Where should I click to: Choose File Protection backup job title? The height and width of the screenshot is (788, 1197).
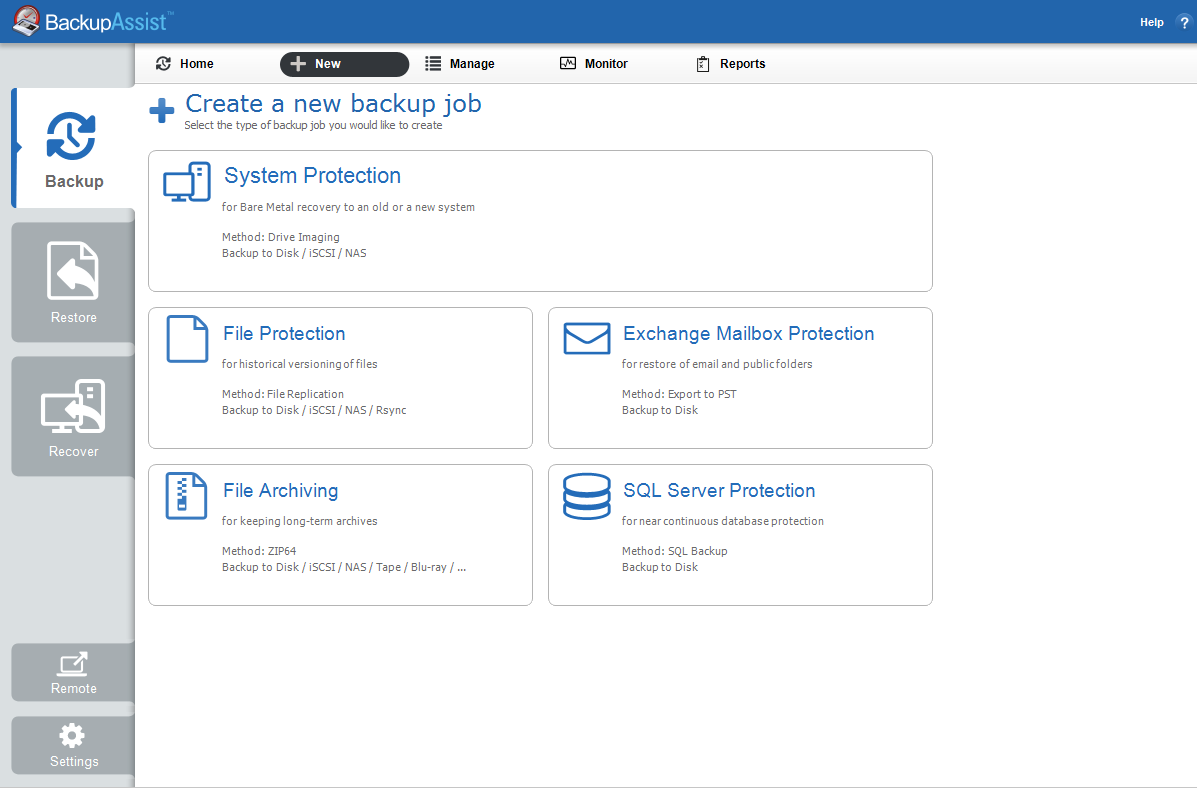tap(284, 334)
